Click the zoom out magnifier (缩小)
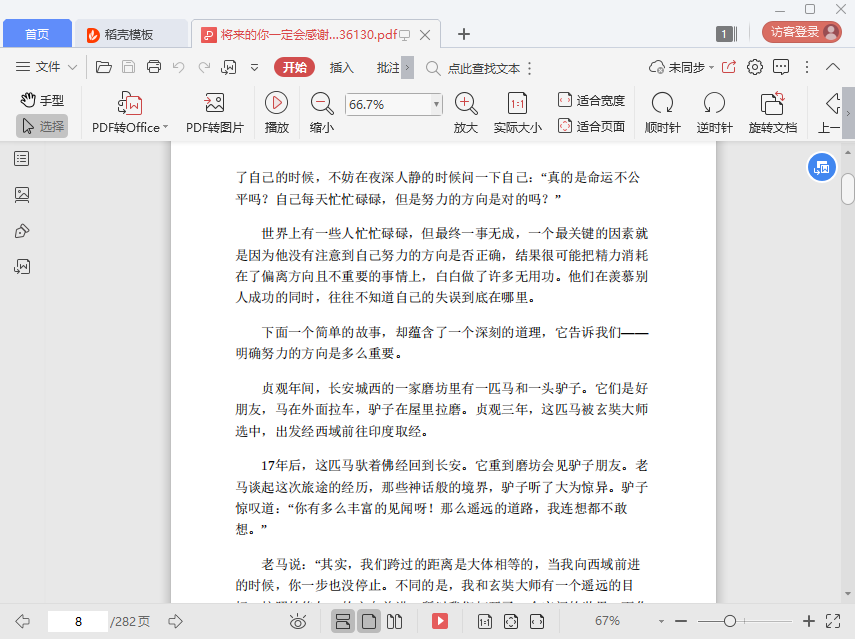 (x=322, y=103)
